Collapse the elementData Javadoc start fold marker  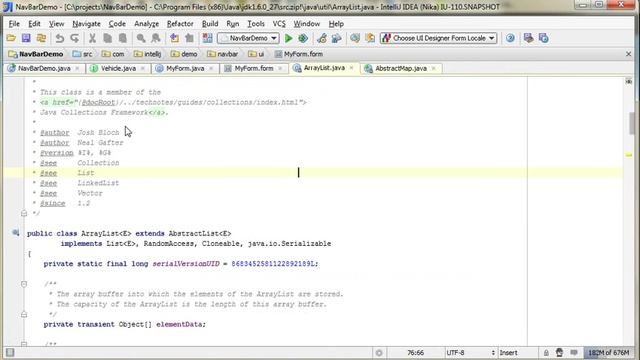tap(24, 284)
